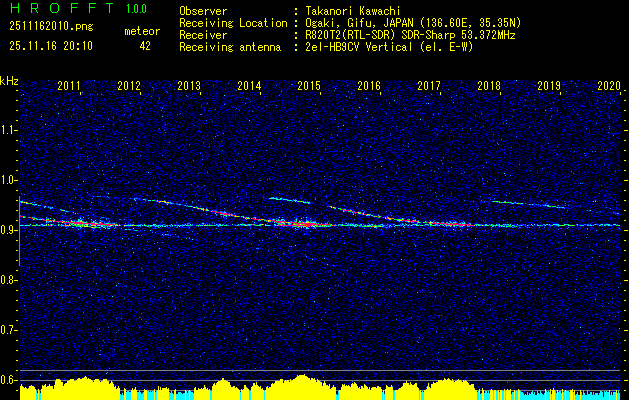Click the 0.6 frequency axis label
This screenshot has height=400, width=629.
click(8, 380)
